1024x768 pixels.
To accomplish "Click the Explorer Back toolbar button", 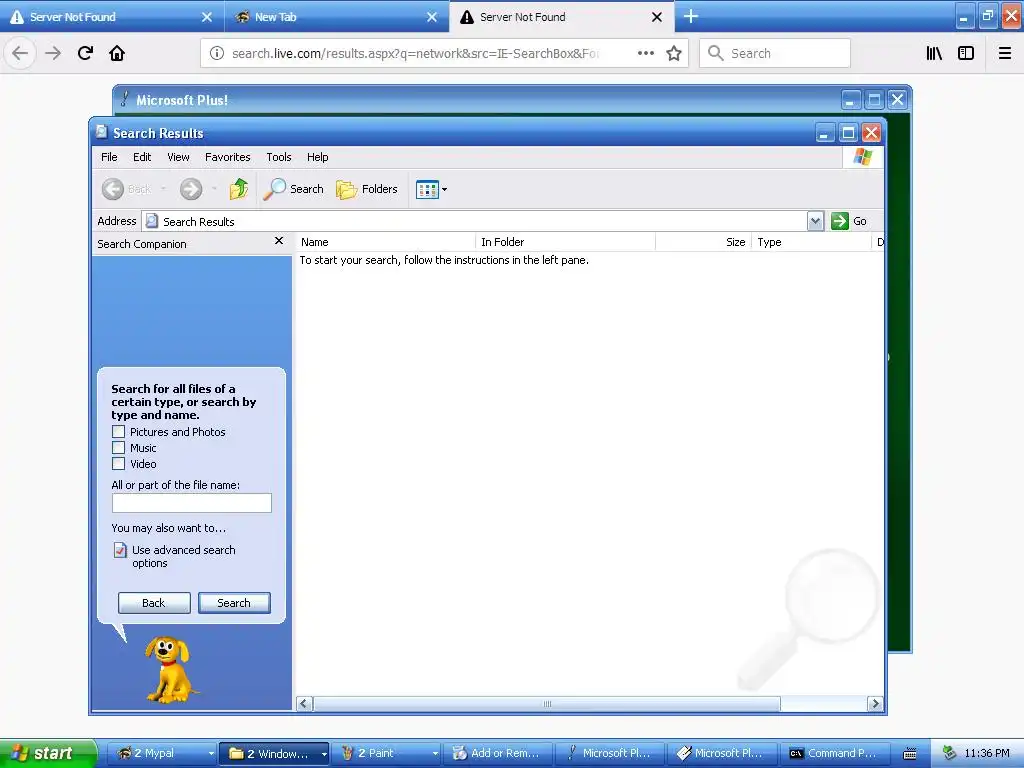I will pyautogui.click(x=127, y=189).
